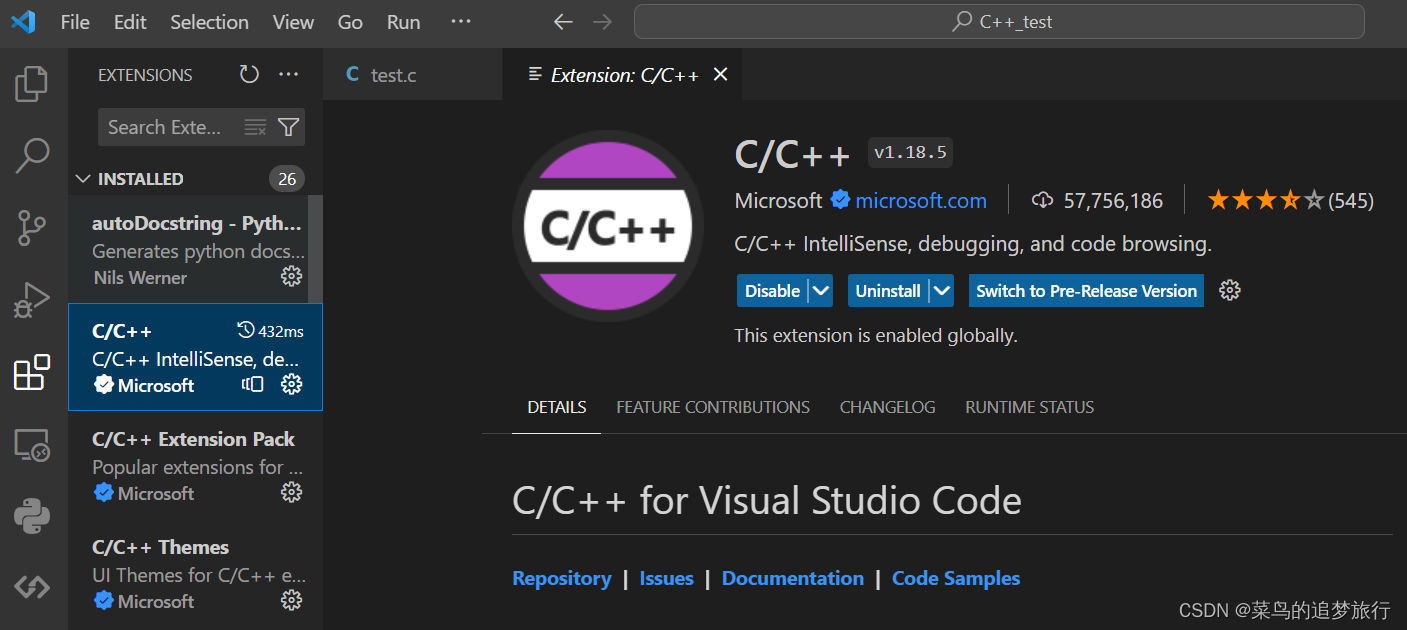The height and width of the screenshot is (630, 1407).
Task: Open the Source Control view
Action: click(x=32, y=228)
